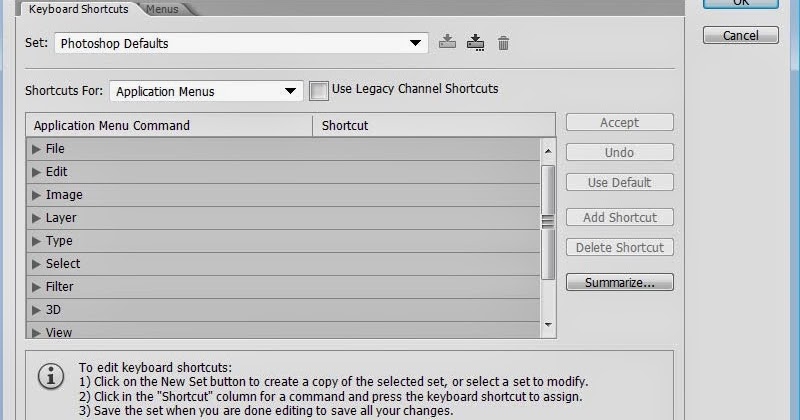Viewport: 800px width, 420px height.
Task: Click the Undo button
Action: coord(620,152)
